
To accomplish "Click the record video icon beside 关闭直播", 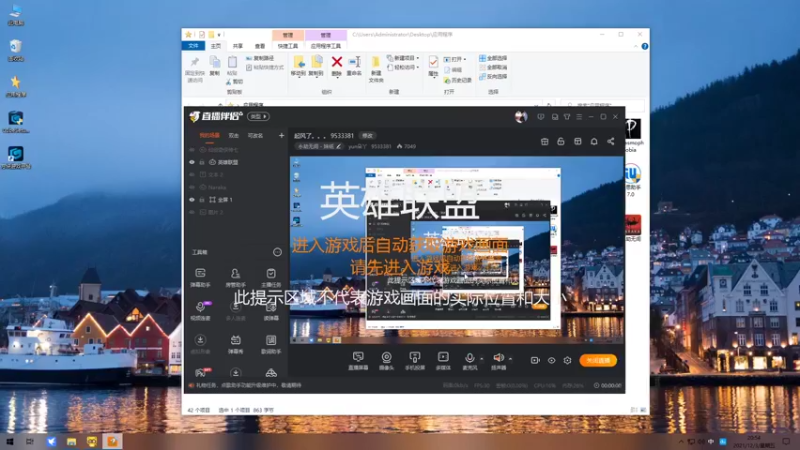I will (535, 360).
